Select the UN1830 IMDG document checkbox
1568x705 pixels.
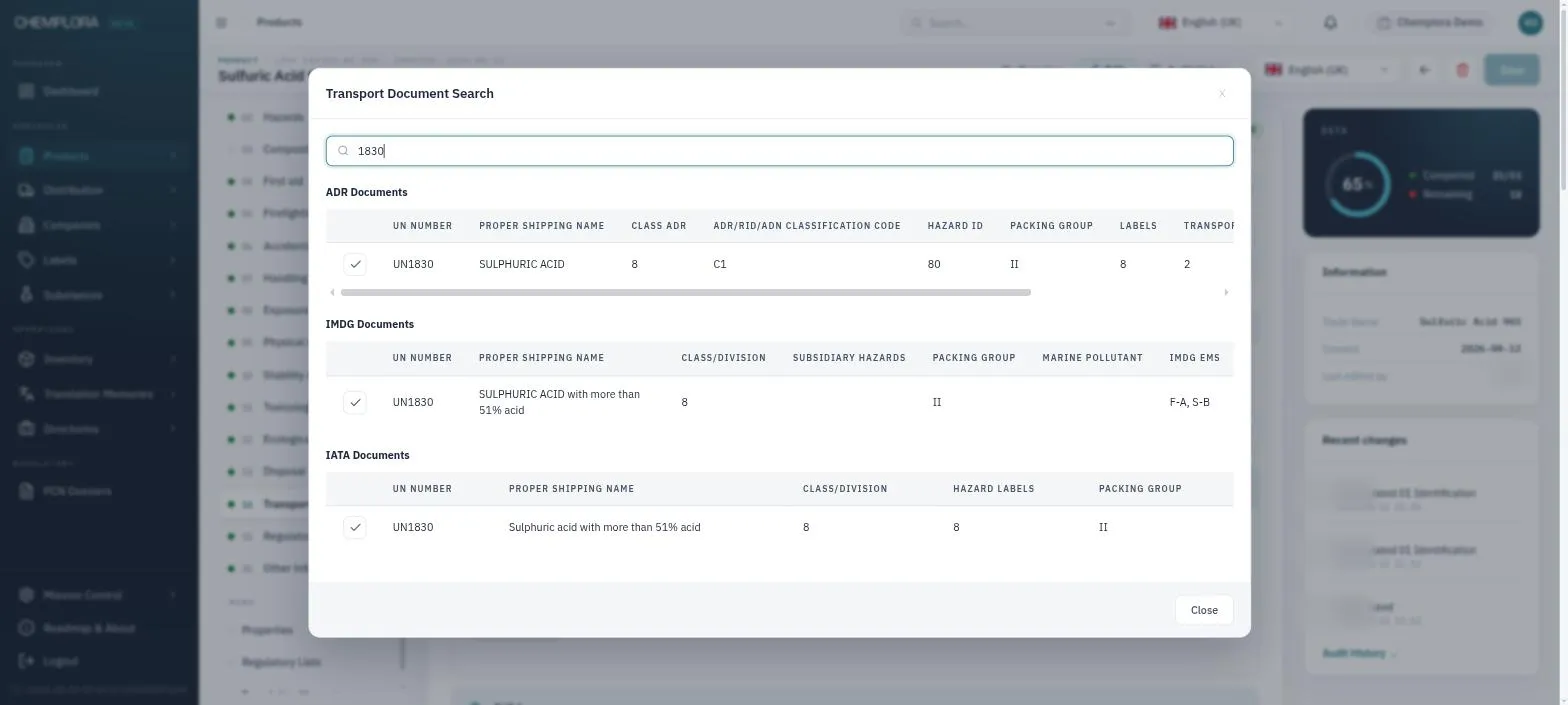click(355, 402)
